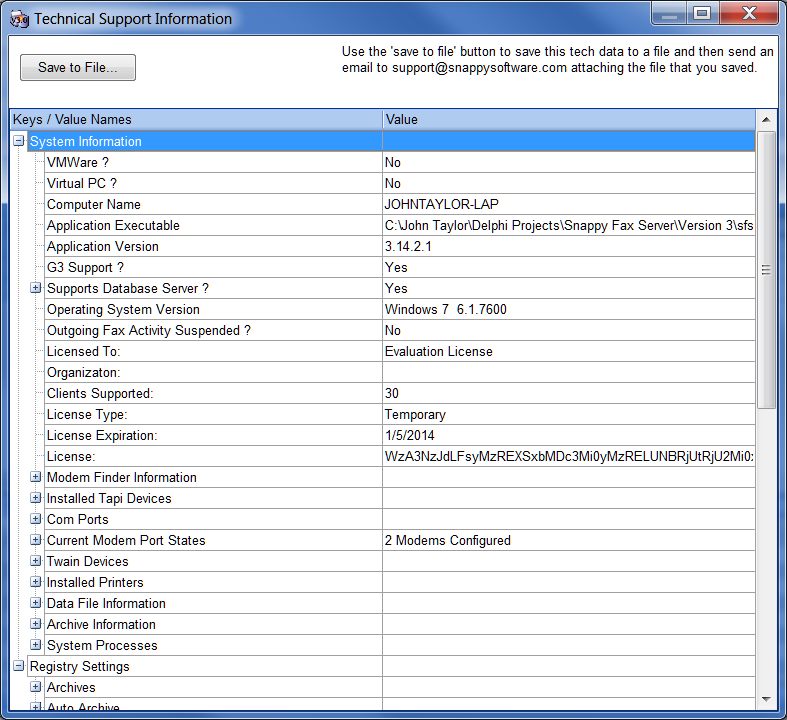Expand Data File Information node
Viewport: 787px width, 720px height.
tap(36, 603)
